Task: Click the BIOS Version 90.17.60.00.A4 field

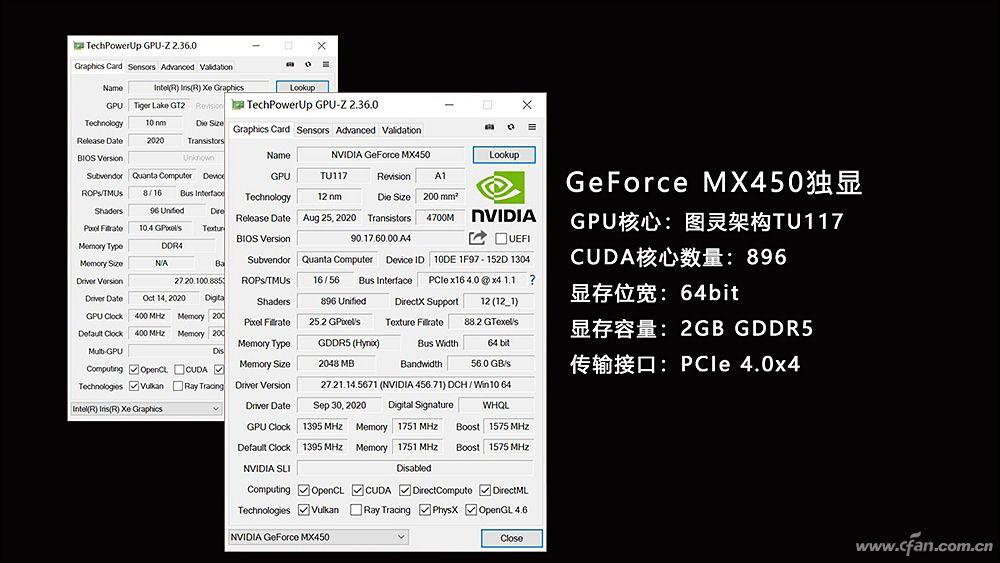Action: coord(381,238)
